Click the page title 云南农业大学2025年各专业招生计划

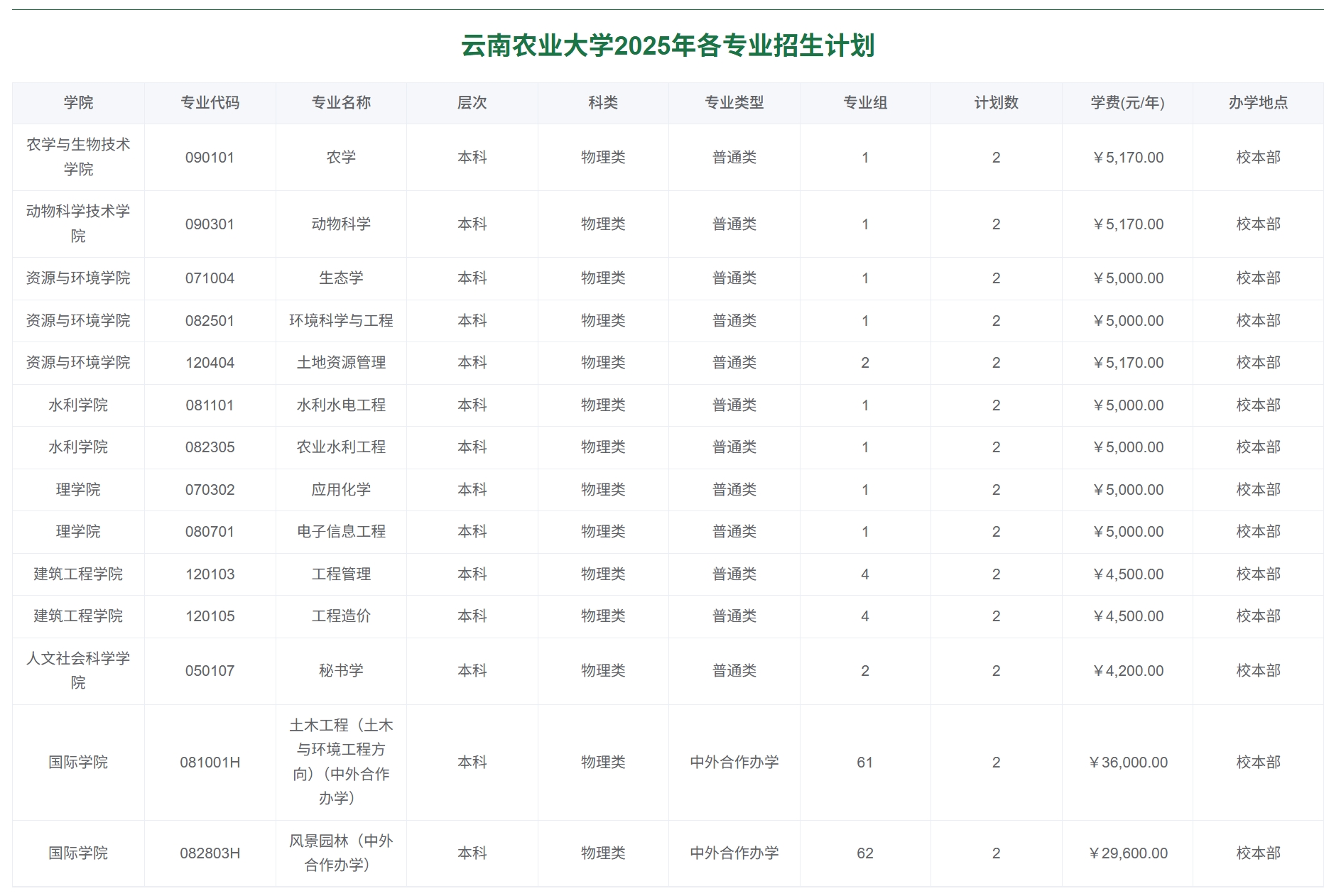(x=668, y=45)
